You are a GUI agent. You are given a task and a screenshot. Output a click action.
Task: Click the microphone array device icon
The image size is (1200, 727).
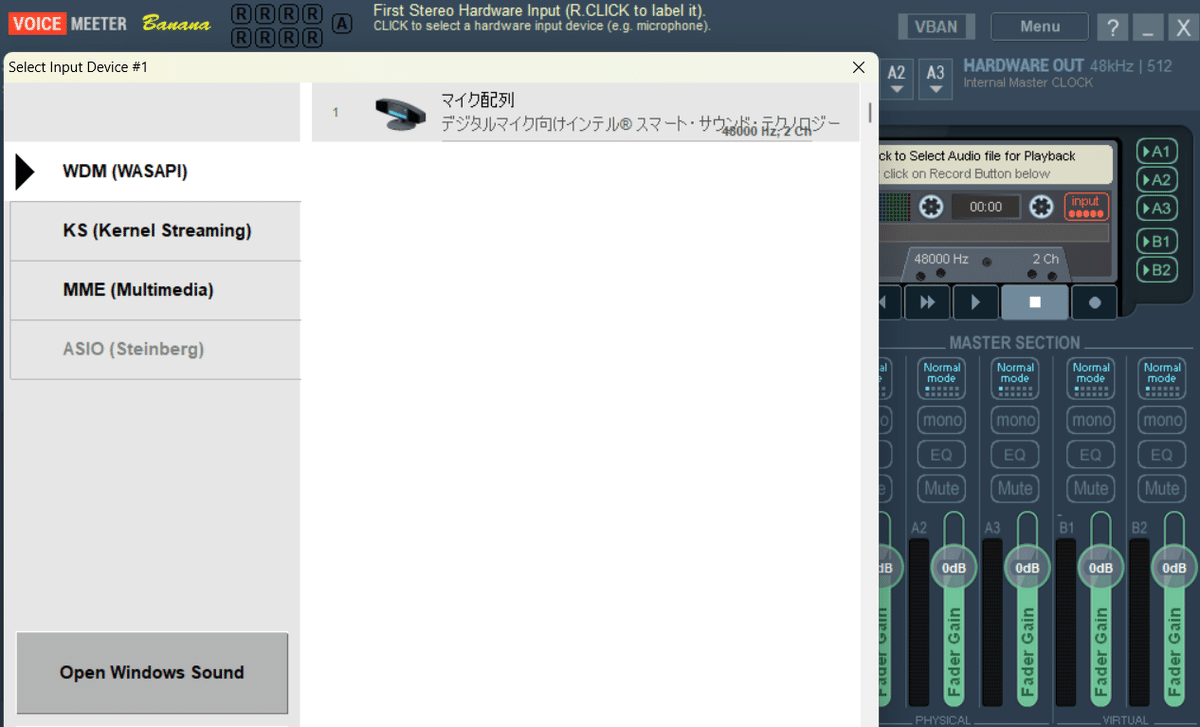[x=400, y=113]
